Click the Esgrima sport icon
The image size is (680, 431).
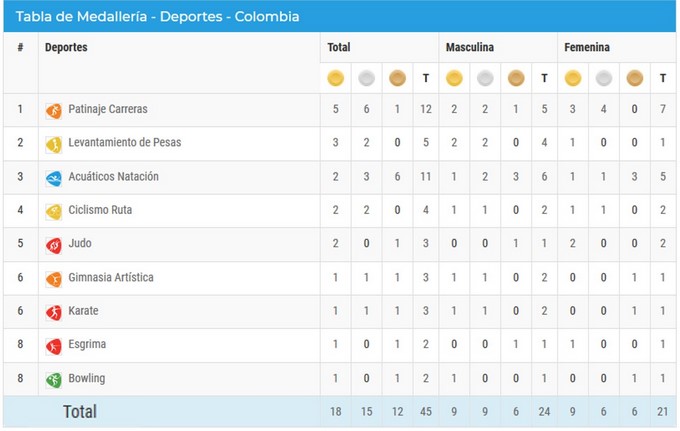click(x=54, y=346)
